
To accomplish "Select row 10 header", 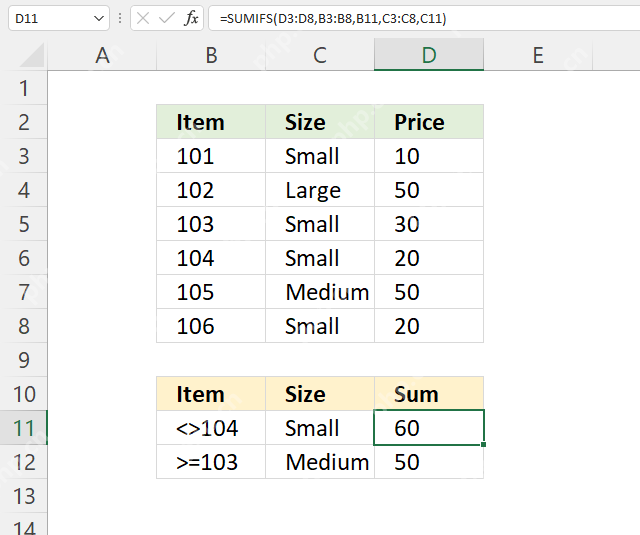I will [x=24, y=394].
